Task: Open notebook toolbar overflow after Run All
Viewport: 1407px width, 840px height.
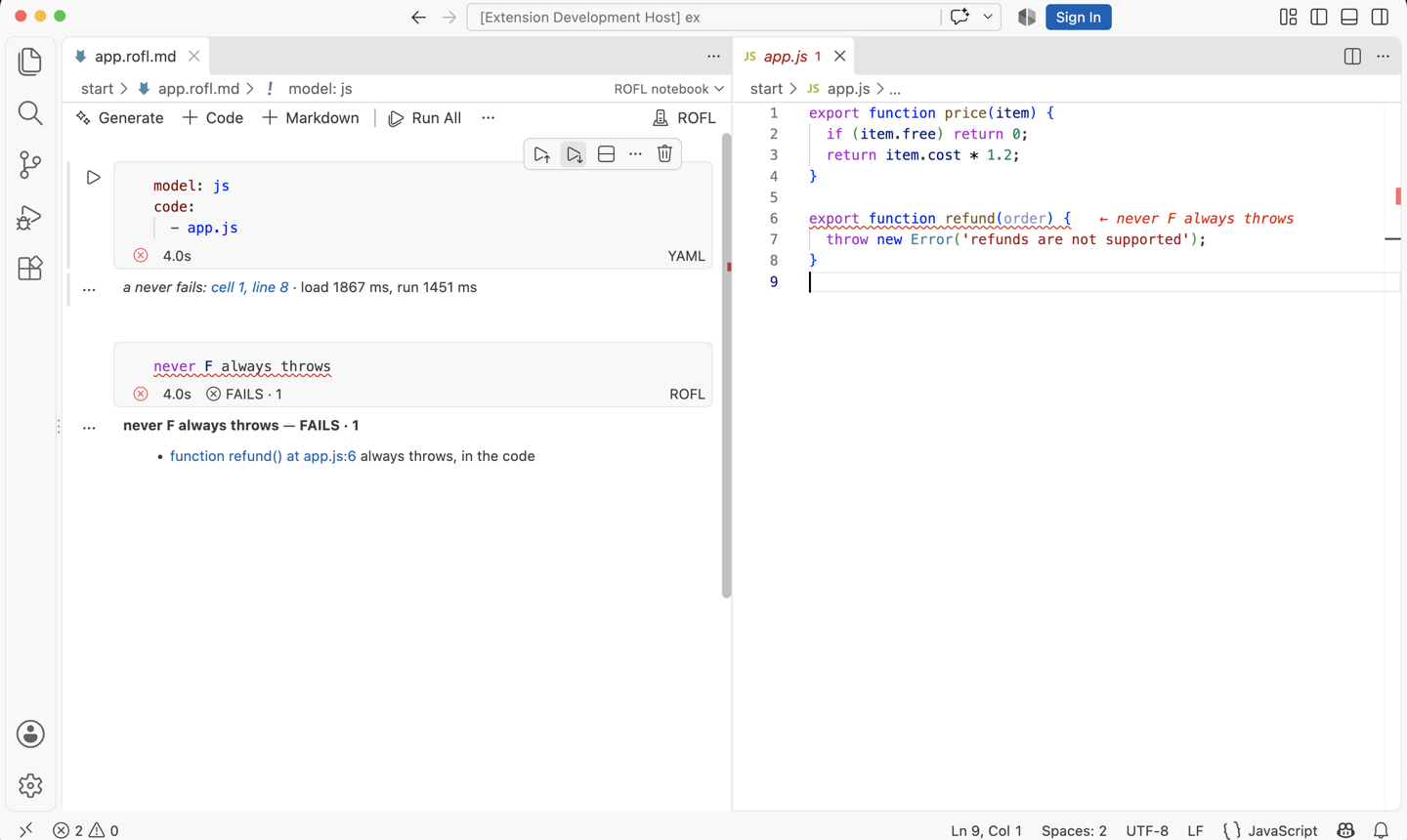Action: tap(488, 118)
